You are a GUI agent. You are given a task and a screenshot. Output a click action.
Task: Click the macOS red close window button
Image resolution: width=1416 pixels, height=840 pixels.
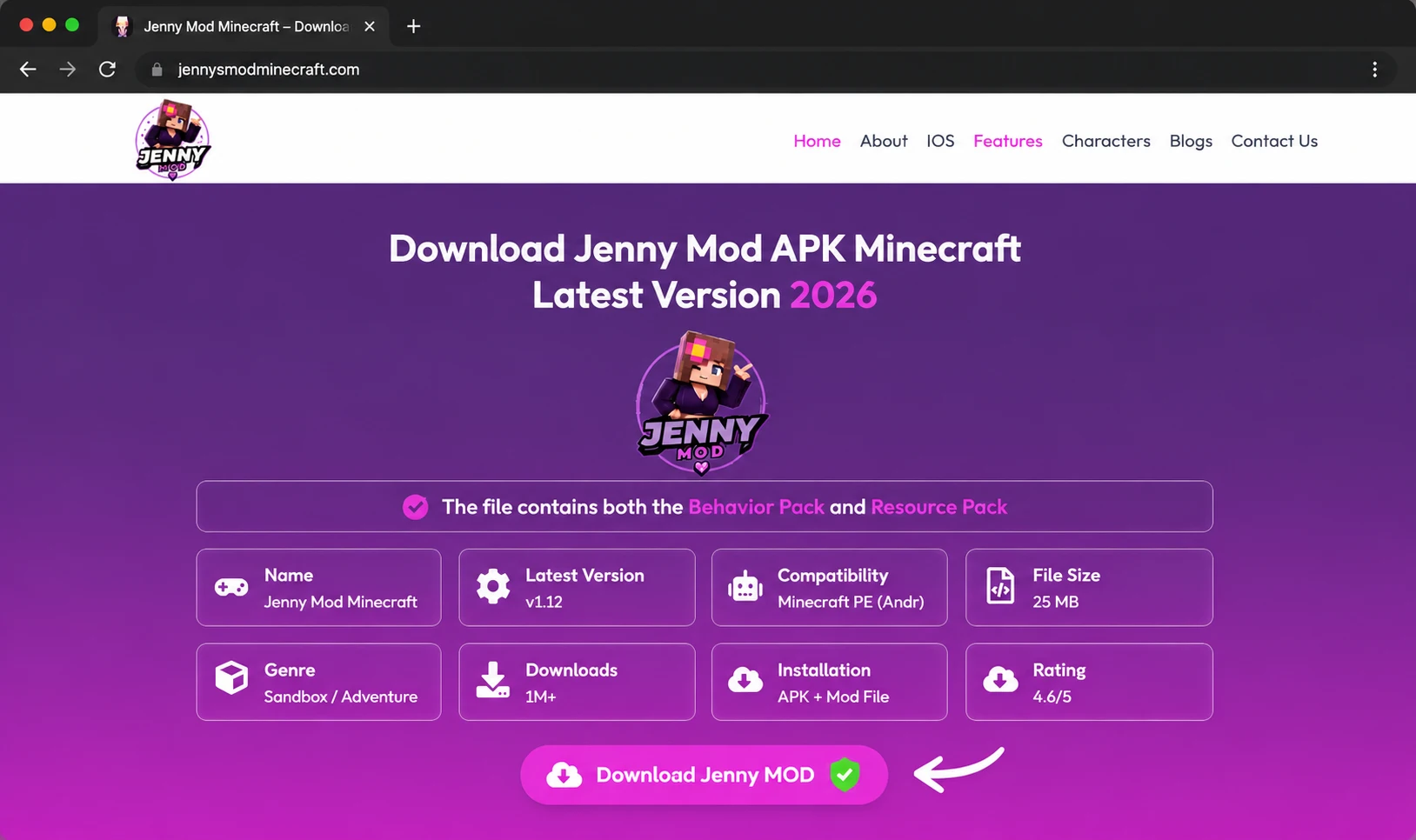pyautogui.click(x=26, y=25)
